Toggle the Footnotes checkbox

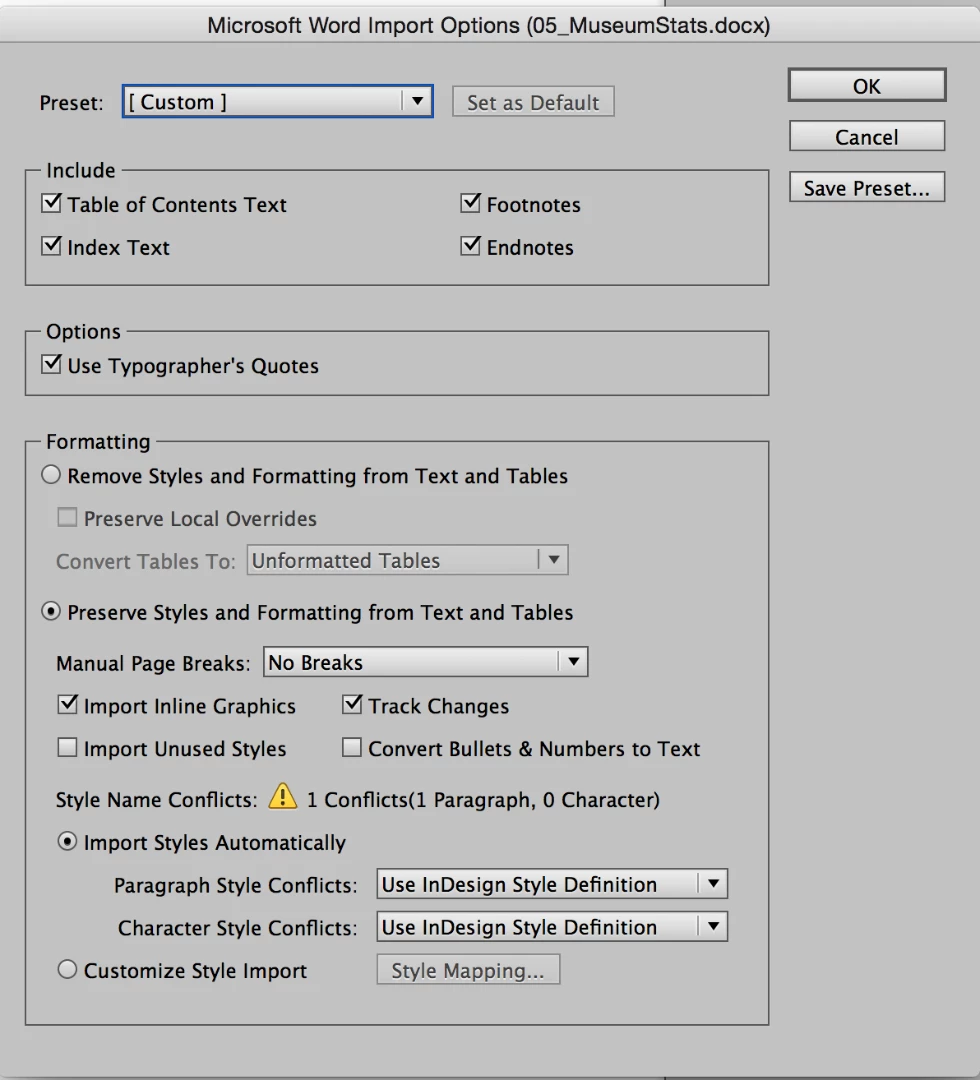[470, 204]
